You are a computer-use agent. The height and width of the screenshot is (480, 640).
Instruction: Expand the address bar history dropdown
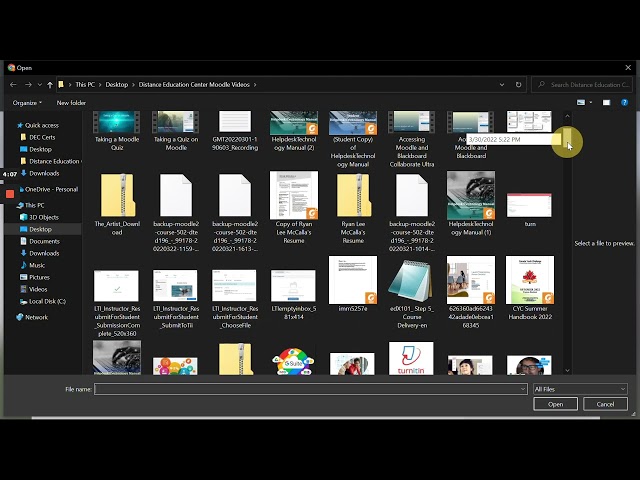[502, 84]
